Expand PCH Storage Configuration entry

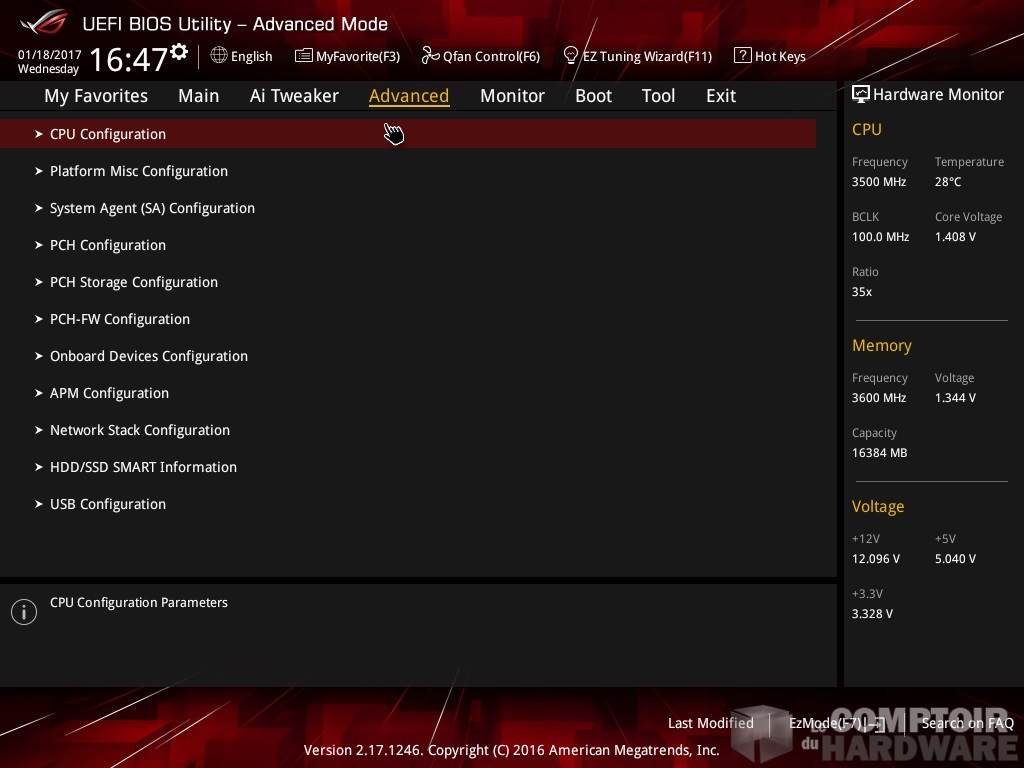point(134,282)
